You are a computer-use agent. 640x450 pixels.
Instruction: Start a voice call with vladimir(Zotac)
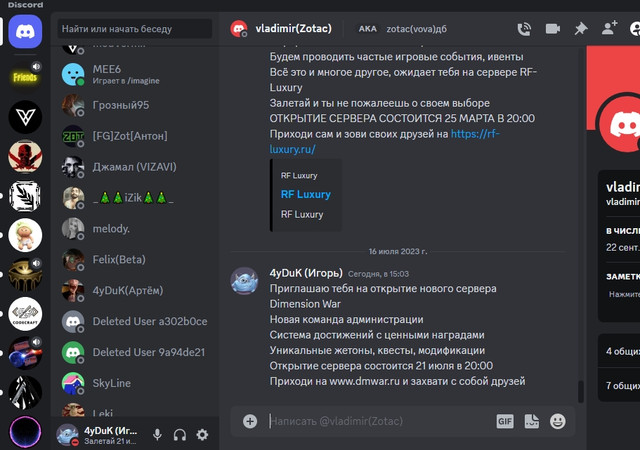pos(524,29)
